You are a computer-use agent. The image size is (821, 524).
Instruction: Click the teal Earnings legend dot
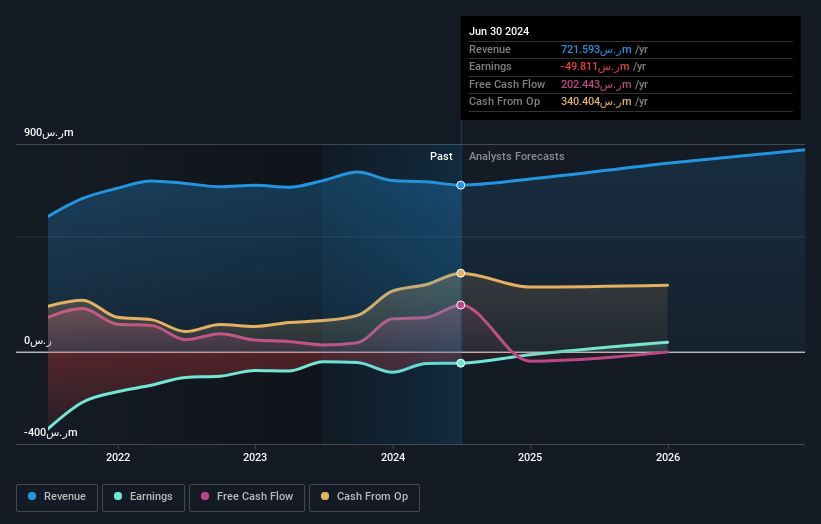pyautogui.click(x=118, y=496)
